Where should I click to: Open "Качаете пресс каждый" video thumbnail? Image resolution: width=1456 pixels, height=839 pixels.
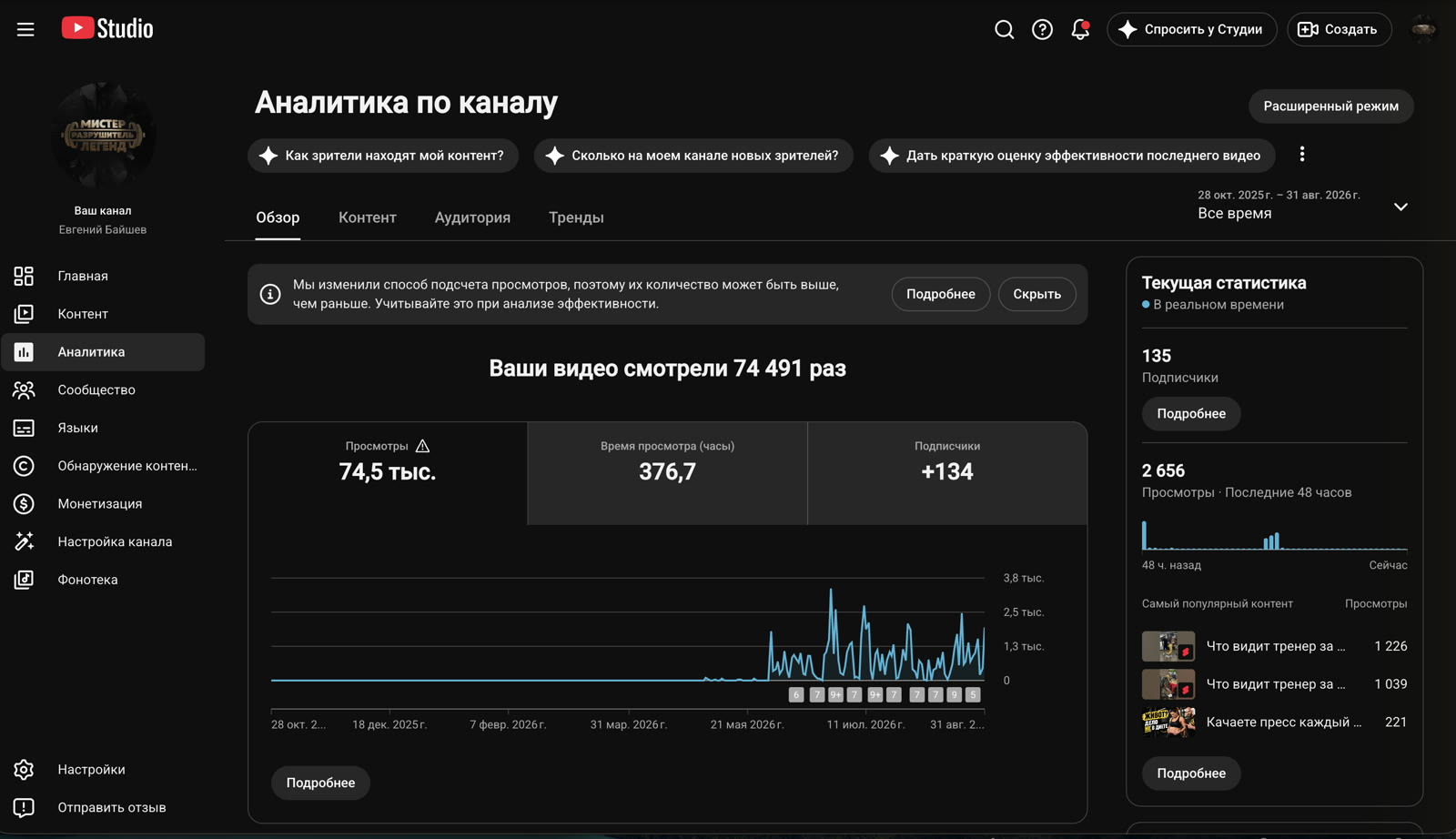tap(1168, 723)
